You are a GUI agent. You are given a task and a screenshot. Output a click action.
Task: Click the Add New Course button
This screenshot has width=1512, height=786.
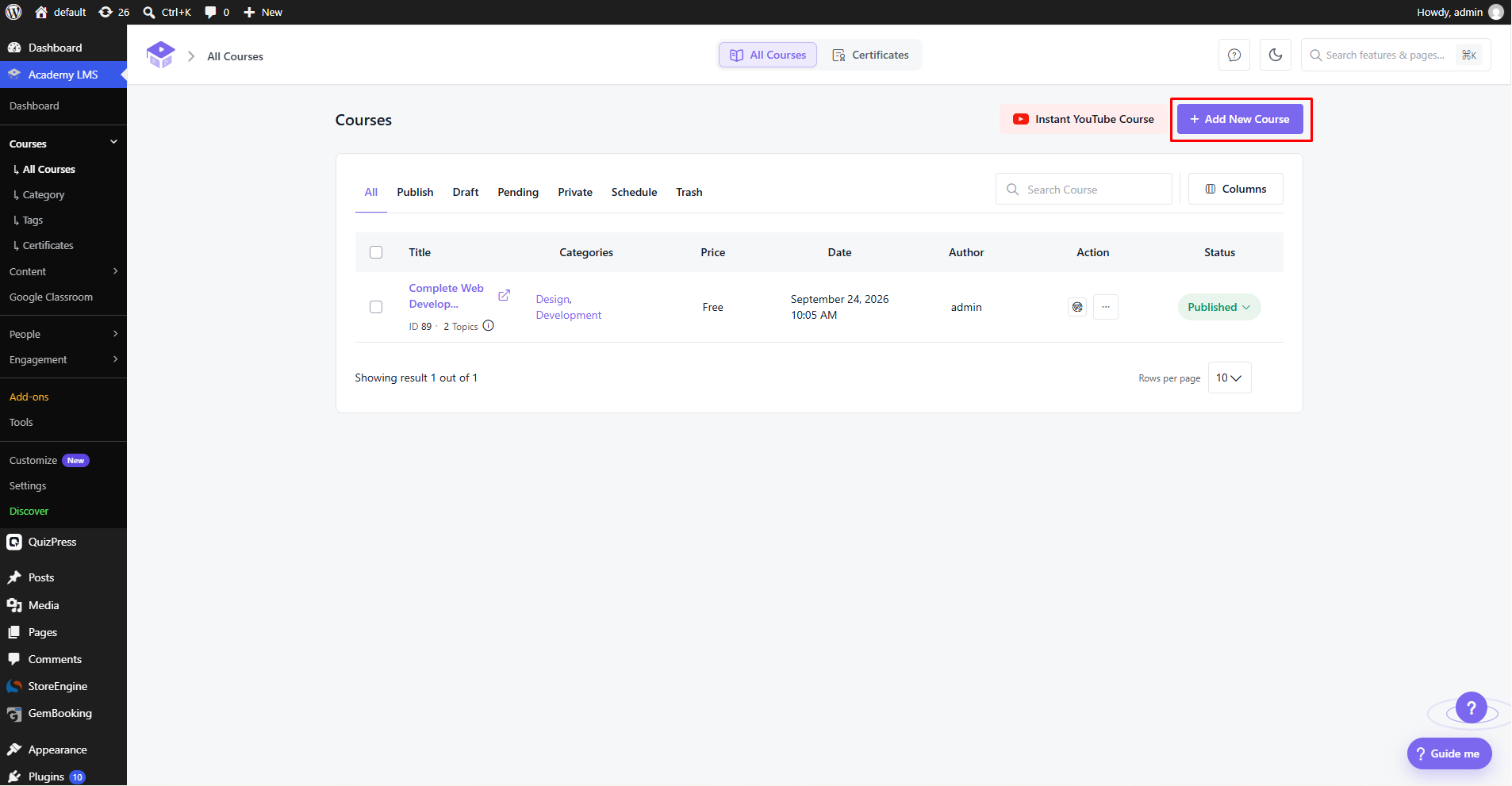pyautogui.click(x=1240, y=119)
